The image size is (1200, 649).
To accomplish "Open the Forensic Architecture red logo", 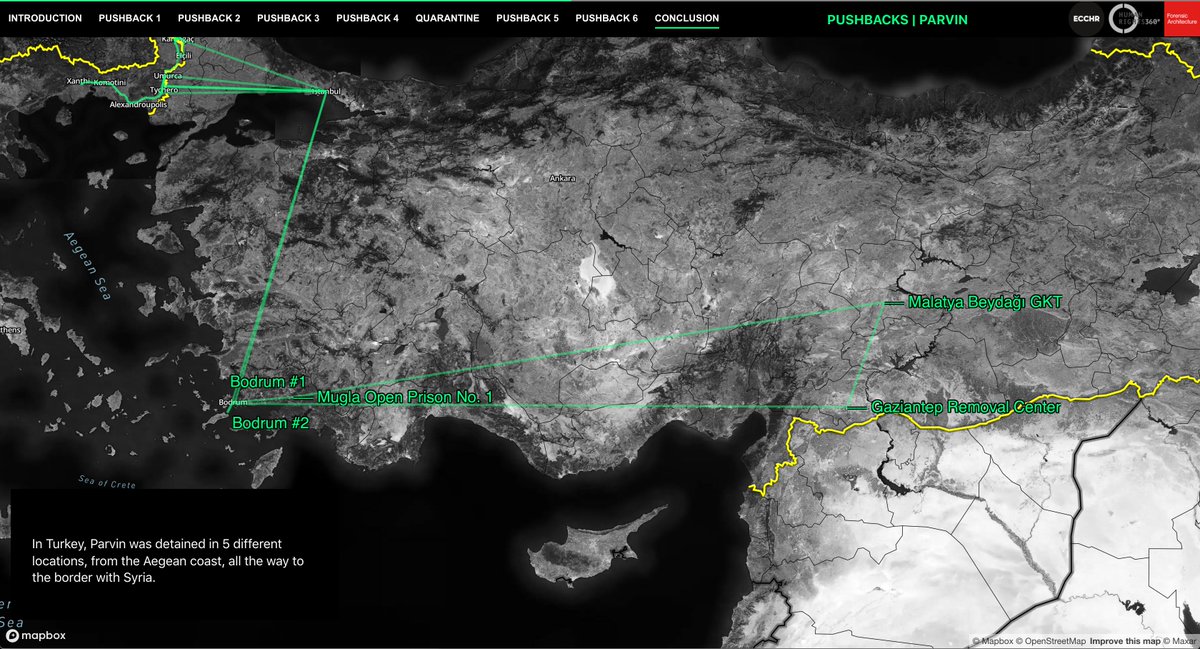I will click(x=1181, y=18).
